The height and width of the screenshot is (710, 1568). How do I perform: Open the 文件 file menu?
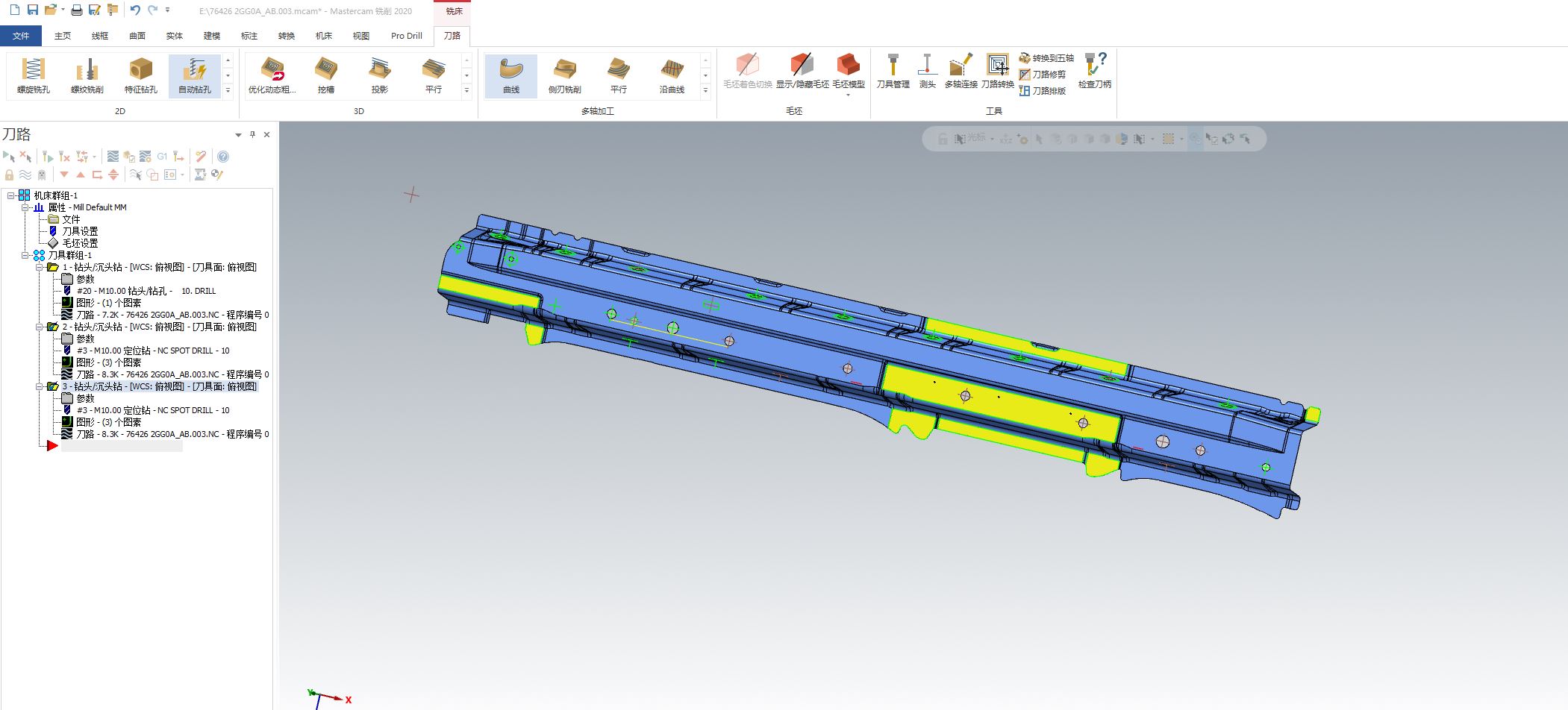pyautogui.click(x=21, y=36)
